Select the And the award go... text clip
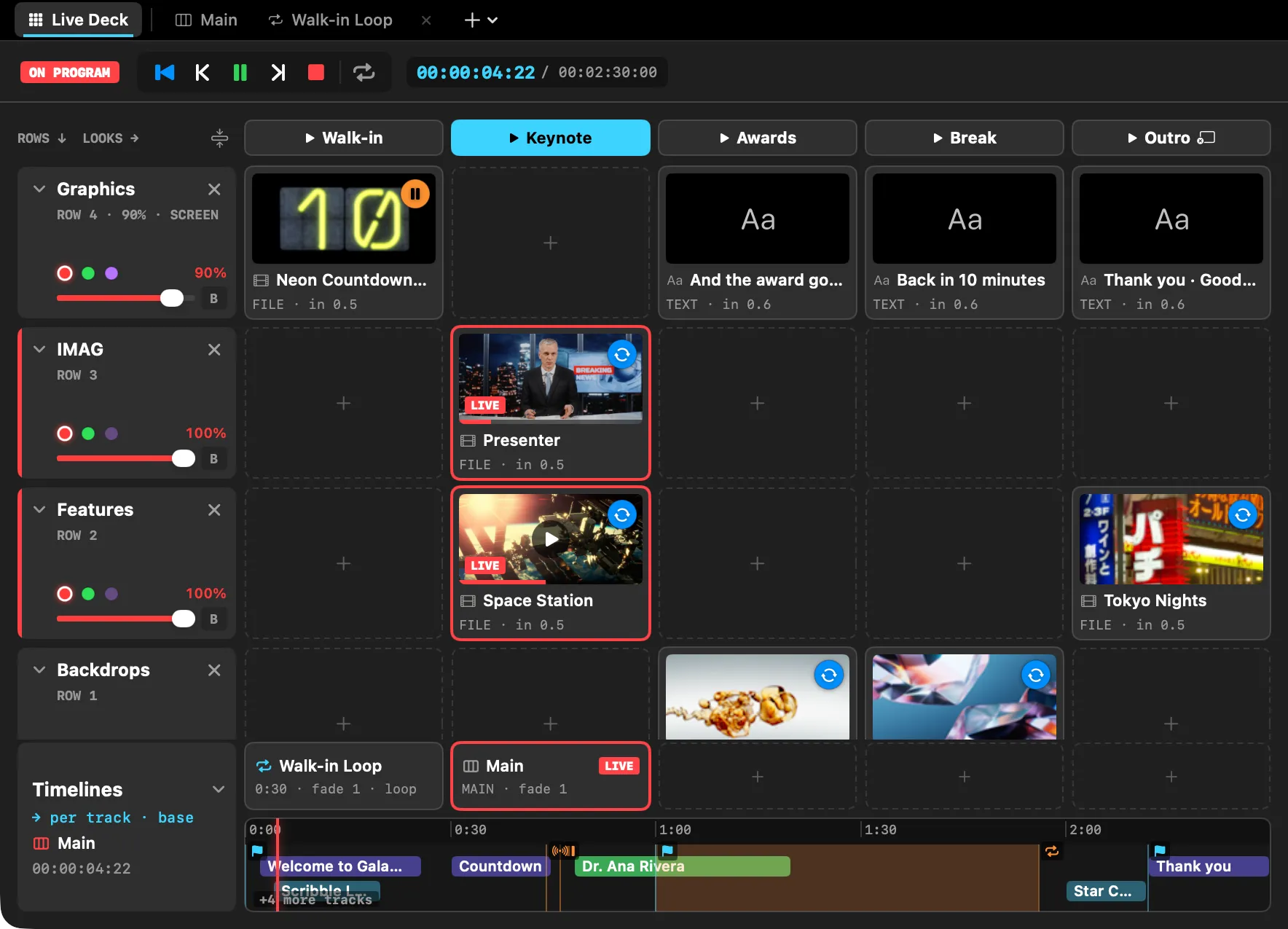Image resolution: width=1288 pixels, height=929 pixels. tap(758, 243)
